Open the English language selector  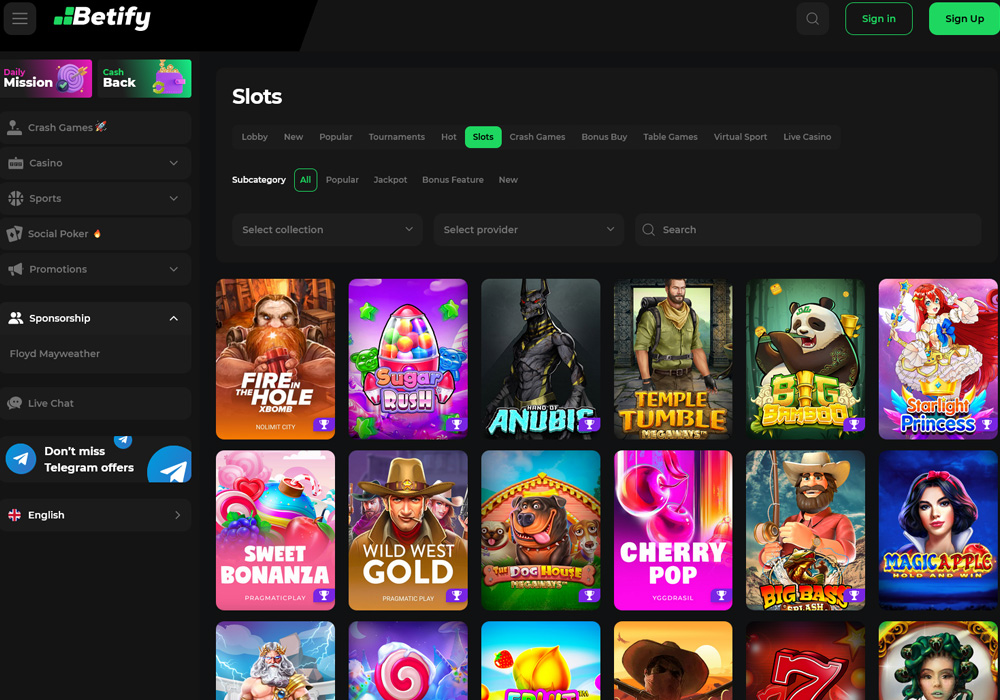point(96,515)
